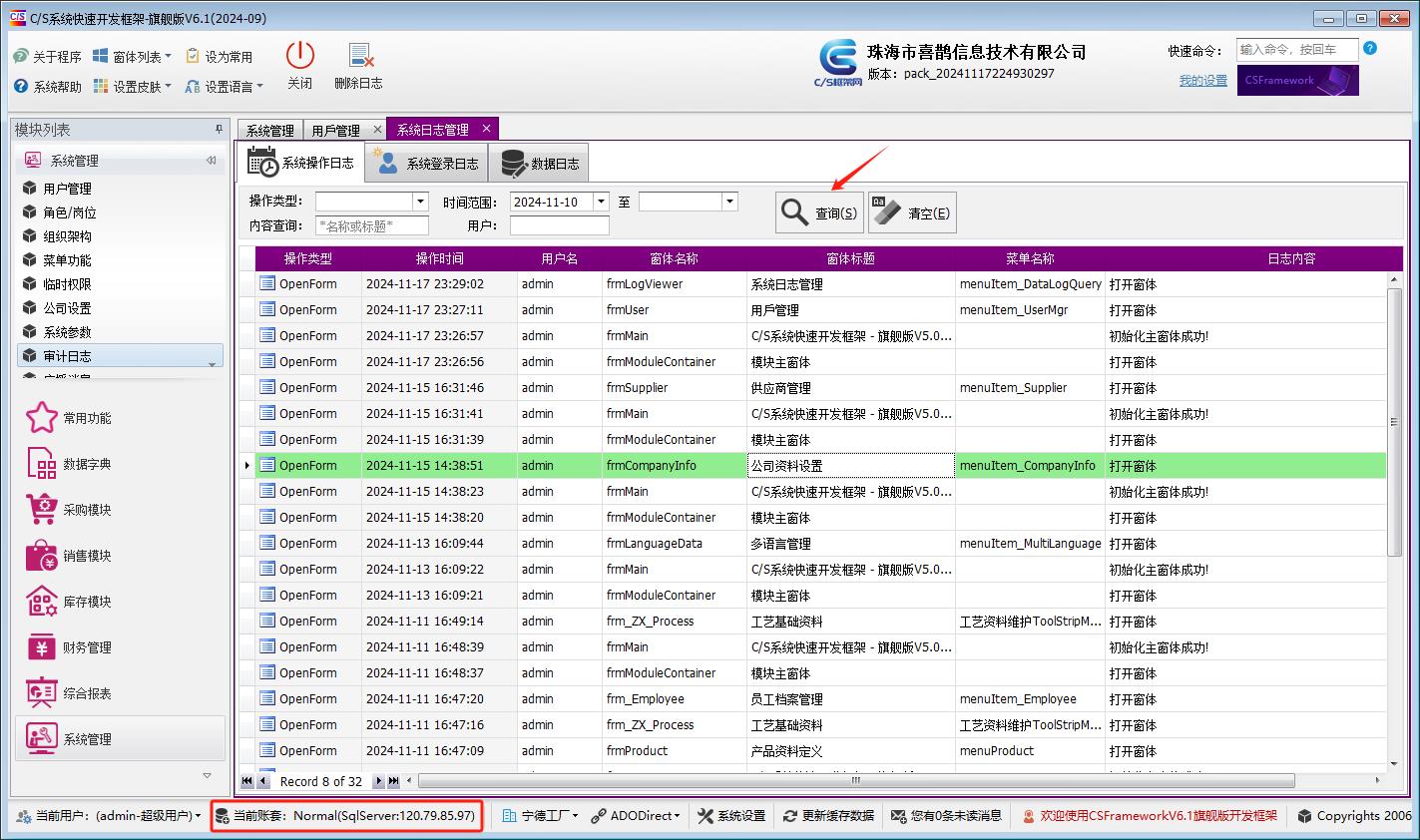Screen dimensions: 1420x840
Task: Switch to the 用户管理 tab
Action: click(x=336, y=128)
